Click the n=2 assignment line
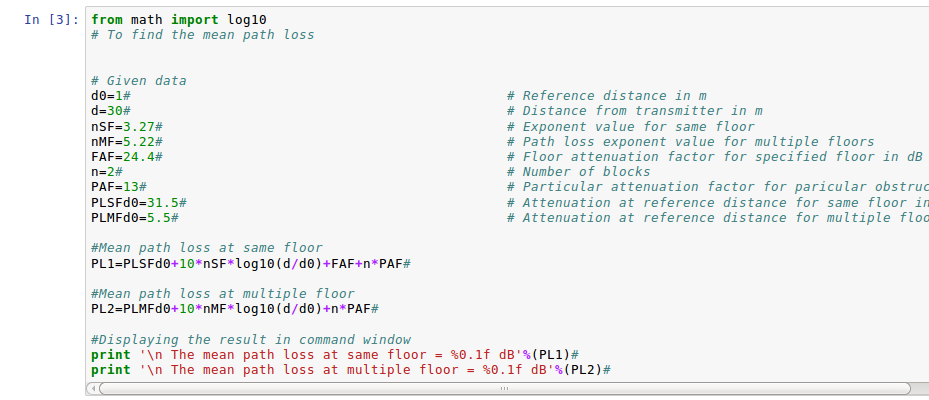Screen dimensions: 929x400 106,172
